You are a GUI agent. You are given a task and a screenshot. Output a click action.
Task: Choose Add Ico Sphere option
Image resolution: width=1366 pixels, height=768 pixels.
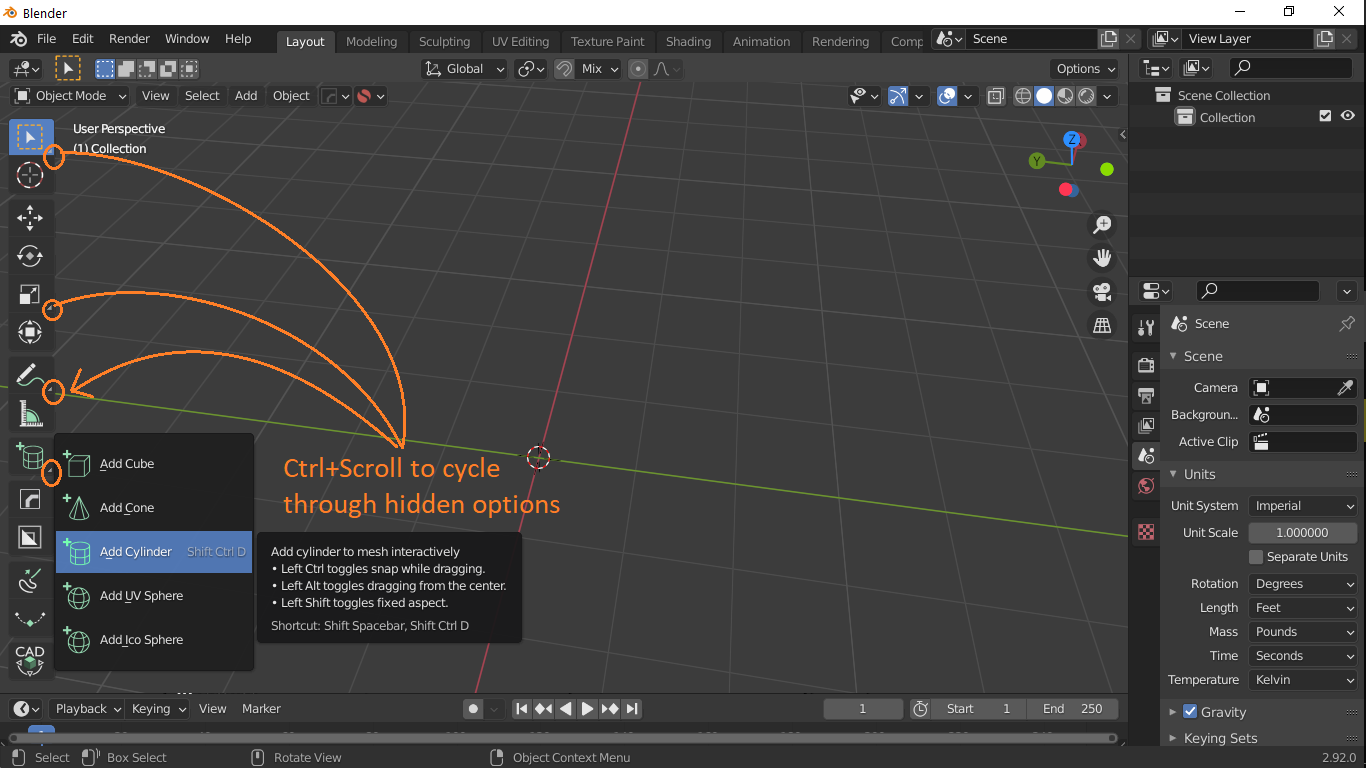[154, 640]
